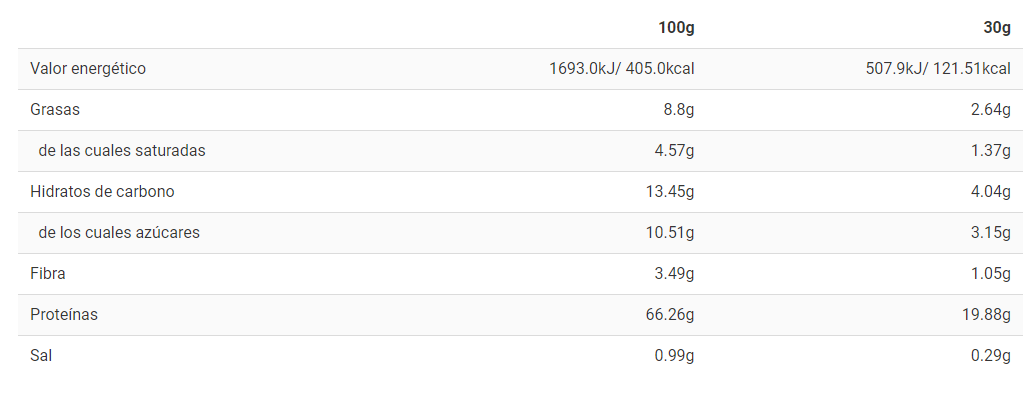Click the 507.9kJ/ 121.51kcal value
This screenshot has width=1032, height=395.
click(x=939, y=68)
